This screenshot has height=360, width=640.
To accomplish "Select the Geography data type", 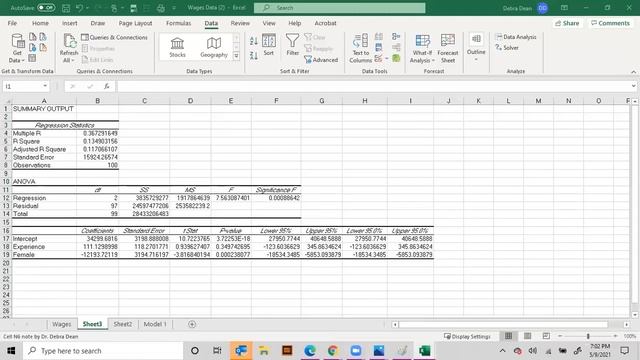I will point(213,47).
